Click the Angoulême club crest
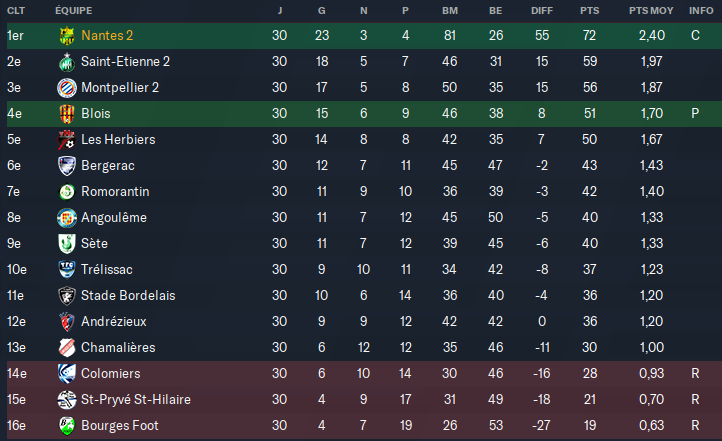Viewport: 722px width, 441px height. [66, 217]
